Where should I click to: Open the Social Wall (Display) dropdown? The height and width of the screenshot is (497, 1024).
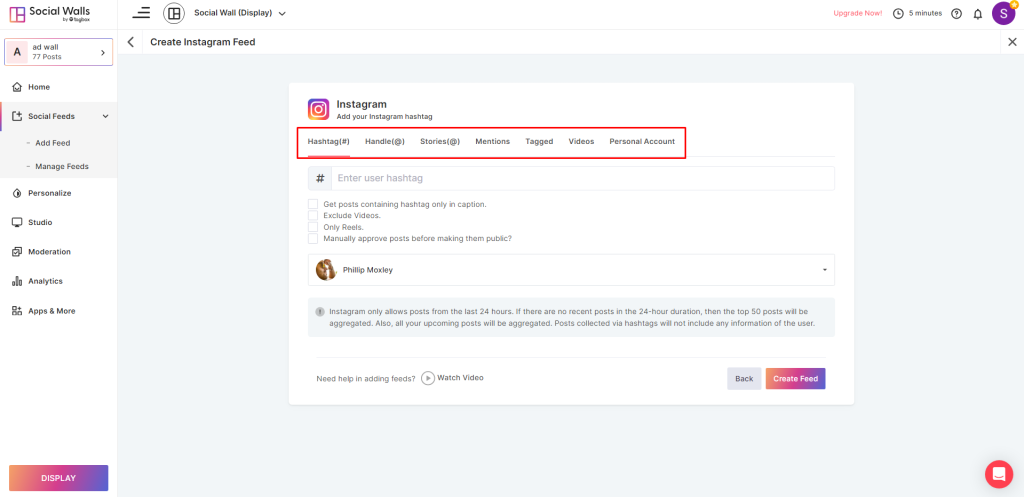(x=240, y=13)
